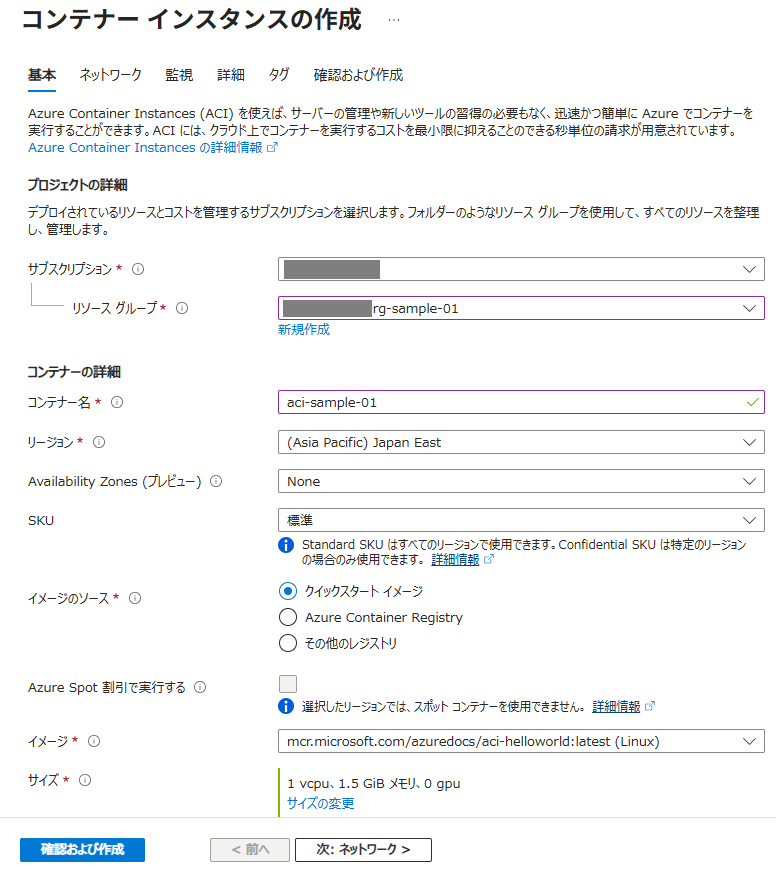The height and width of the screenshot is (870, 776).
Task: Switch to 確認および作成 tab
Action: click(358, 75)
